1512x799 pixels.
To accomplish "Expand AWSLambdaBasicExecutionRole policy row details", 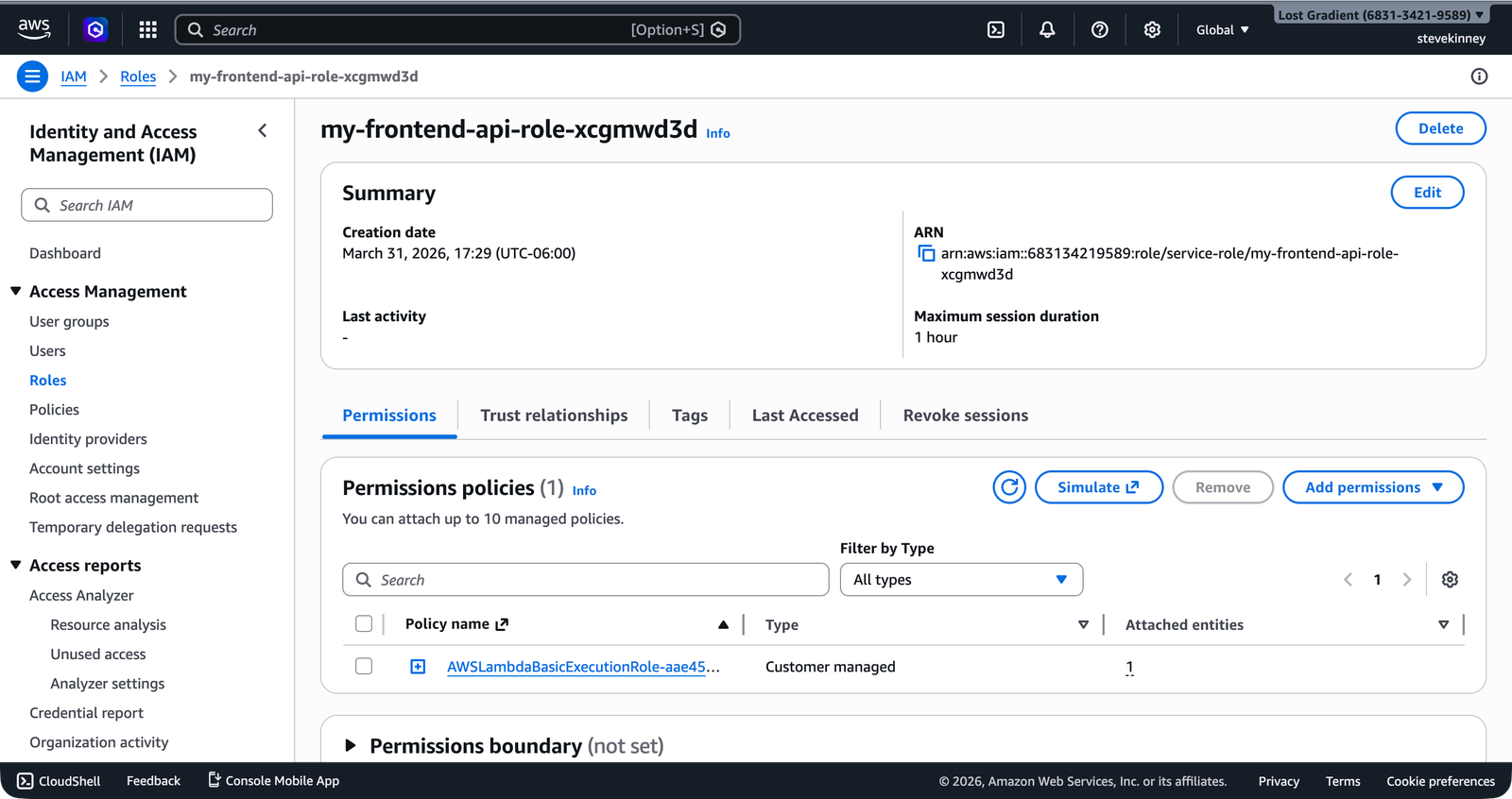I will click(x=418, y=667).
